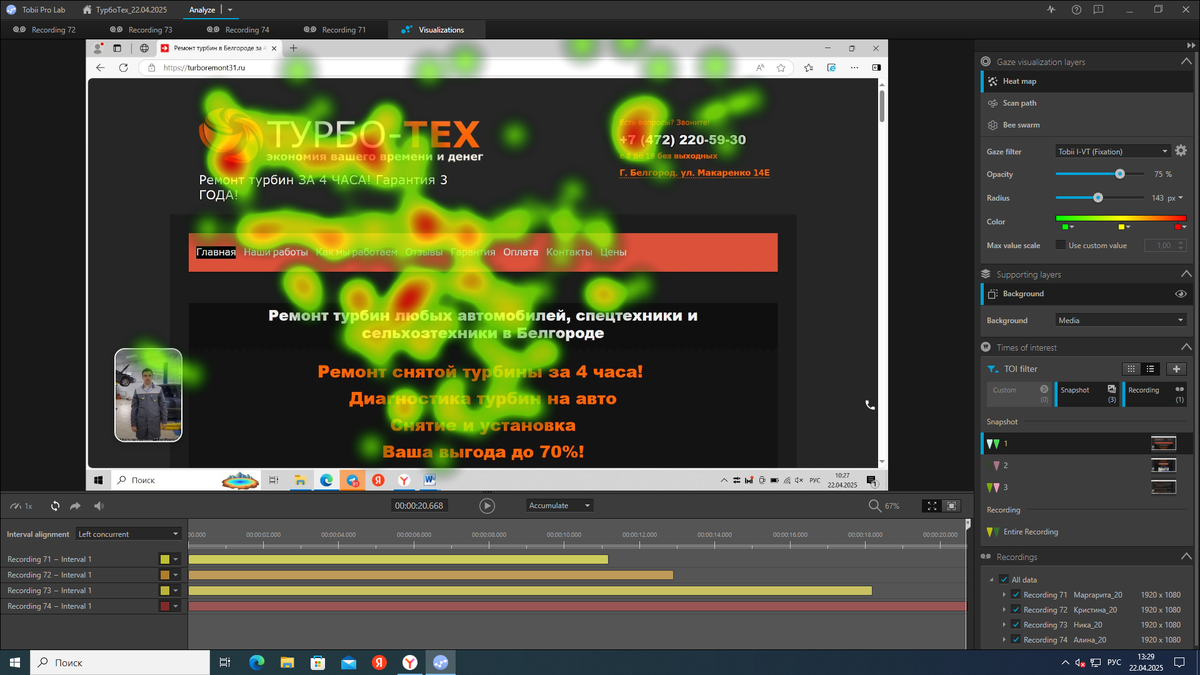Viewport: 1200px width, 675px height.
Task: Click the playback speed 1x icon
Action: coord(20,506)
